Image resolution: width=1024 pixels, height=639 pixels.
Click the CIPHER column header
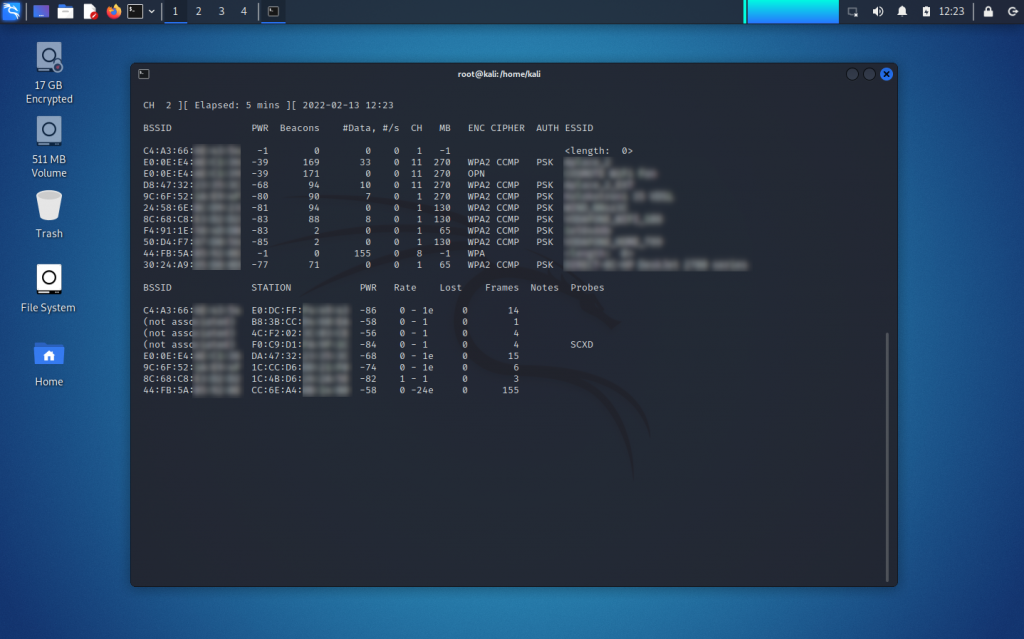pos(507,128)
